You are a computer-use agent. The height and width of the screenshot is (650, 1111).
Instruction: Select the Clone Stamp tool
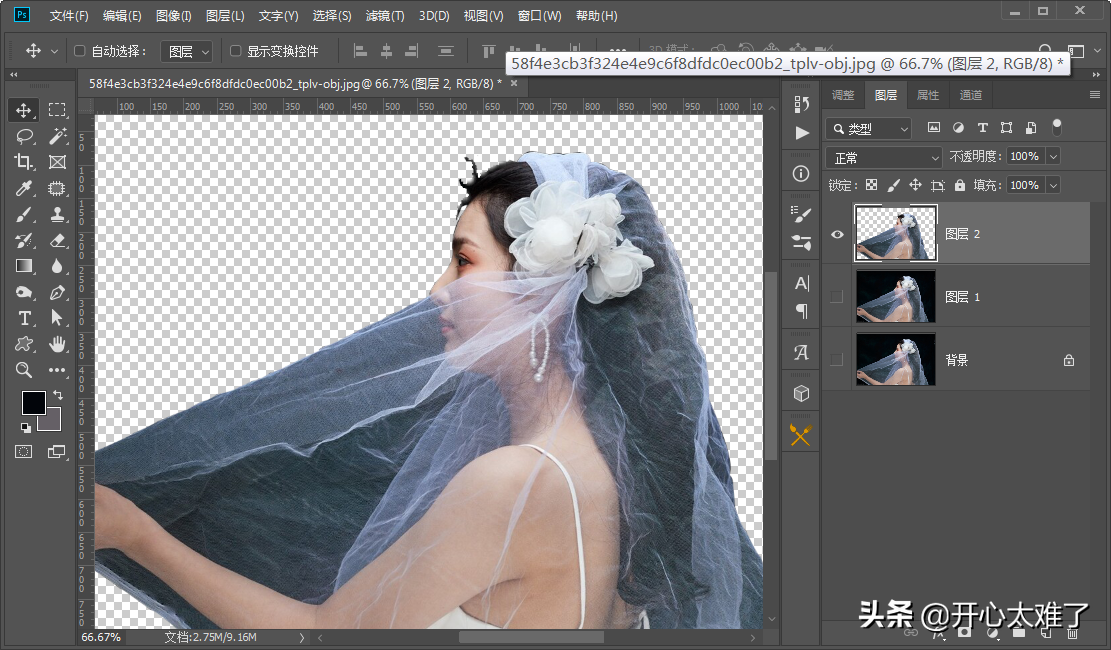coord(57,214)
